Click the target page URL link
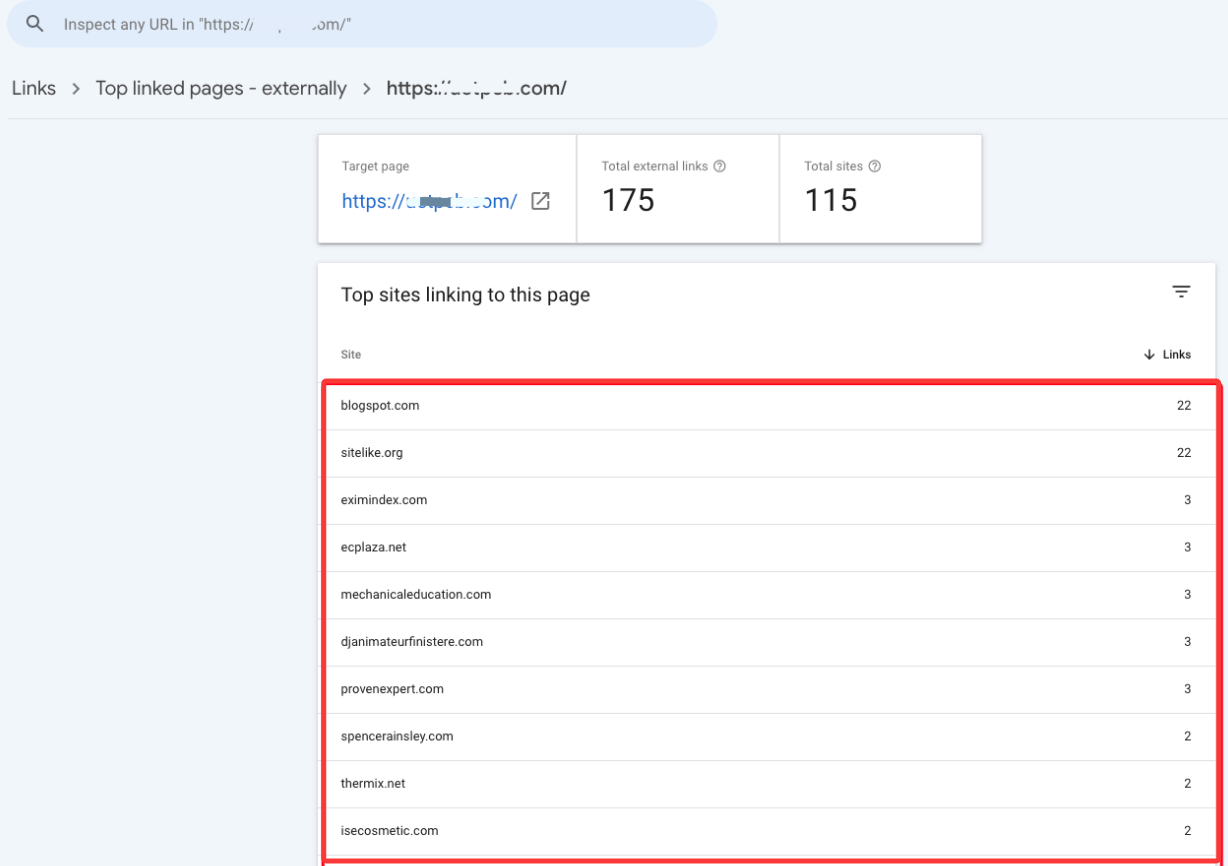The image size is (1228, 866). point(429,201)
